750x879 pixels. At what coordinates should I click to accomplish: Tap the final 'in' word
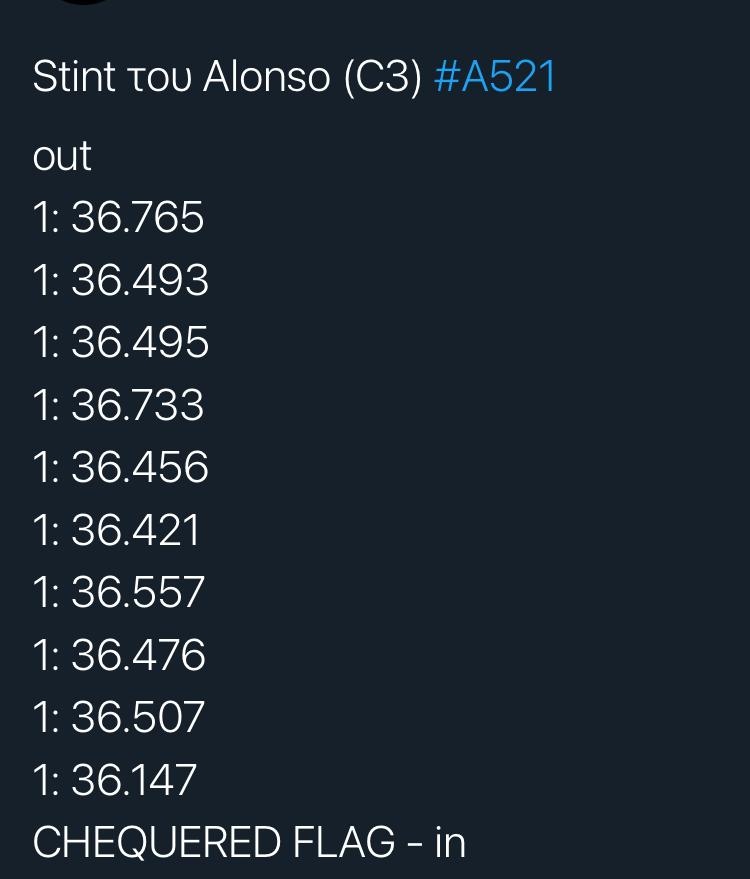tap(451, 842)
